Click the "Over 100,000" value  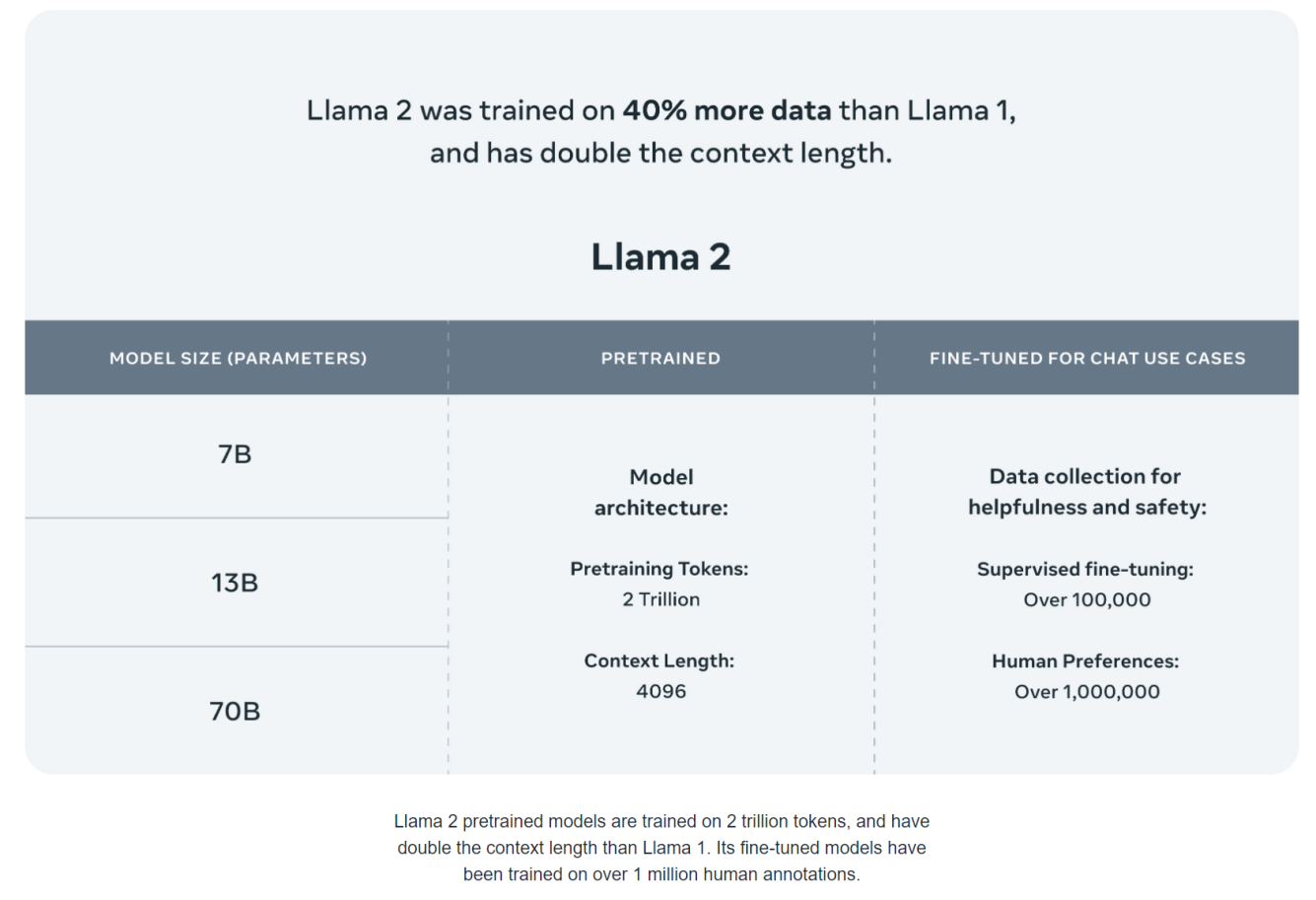(1086, 599)
